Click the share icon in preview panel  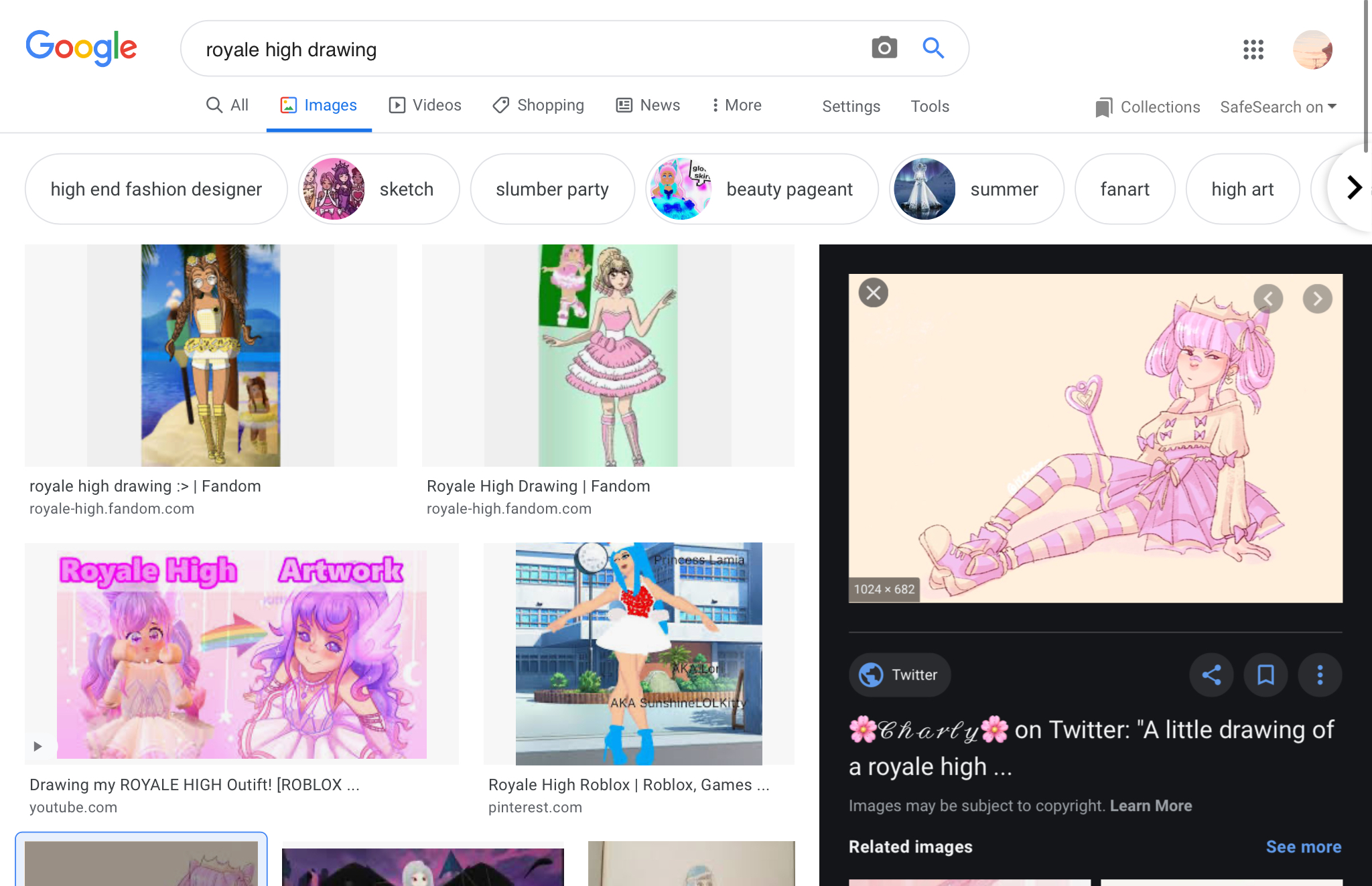pyautogui.click(x=1211, y=674)
